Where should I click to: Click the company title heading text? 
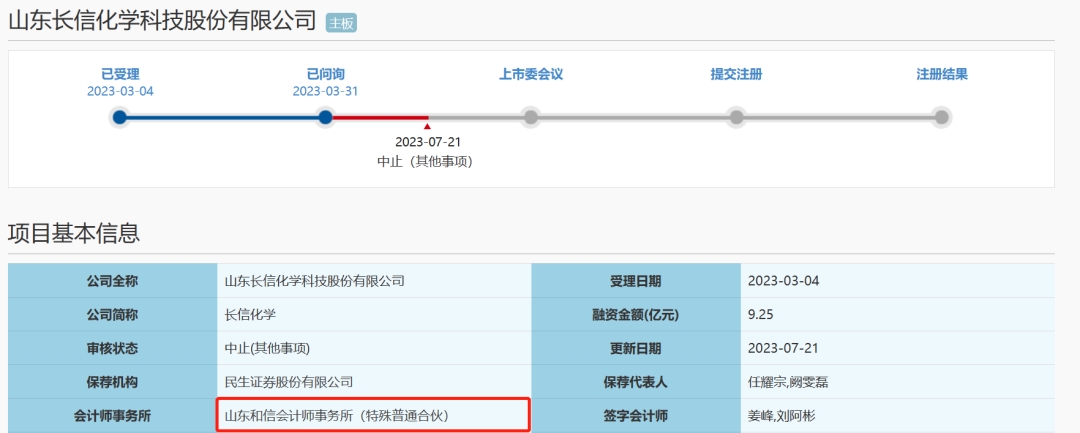point(162,21)
